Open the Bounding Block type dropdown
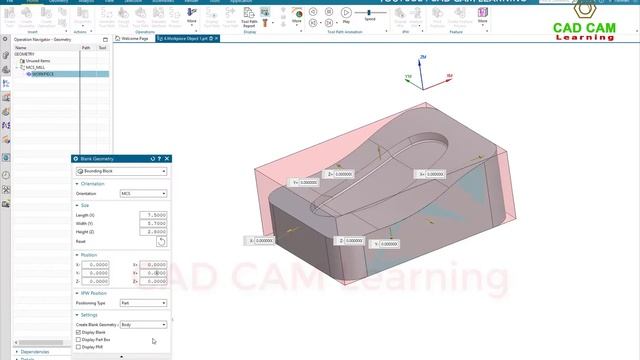The height and width of the screenshot is (360, 640). pyautogui.click(x=121, y=171)
